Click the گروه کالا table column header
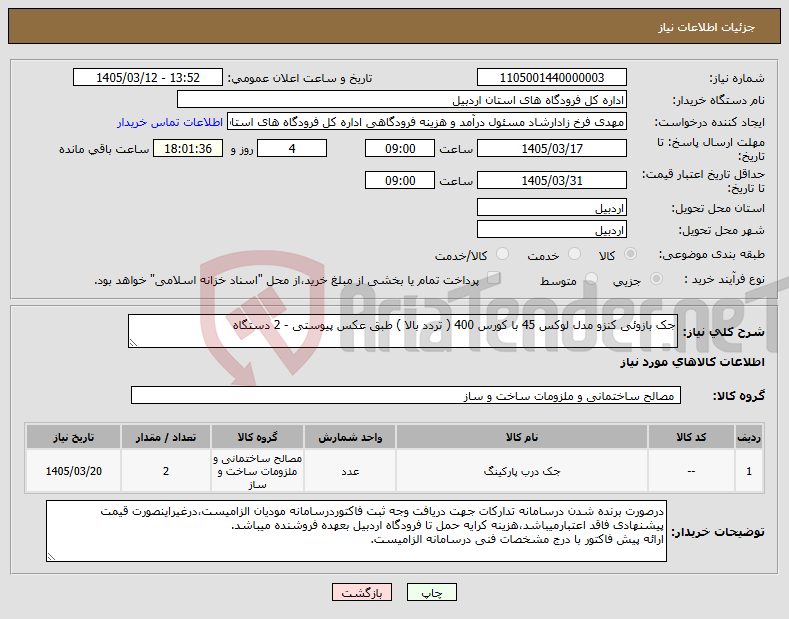 click(x=257, y=437)
